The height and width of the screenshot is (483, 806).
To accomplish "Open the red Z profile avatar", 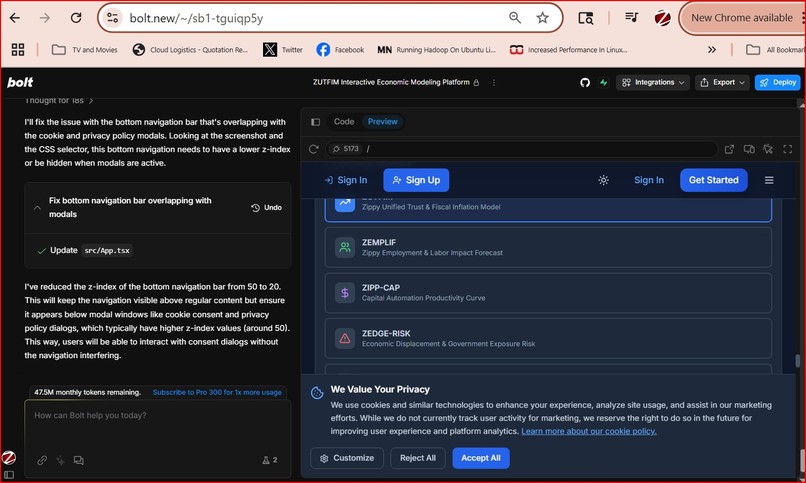I will pos(663,18).
